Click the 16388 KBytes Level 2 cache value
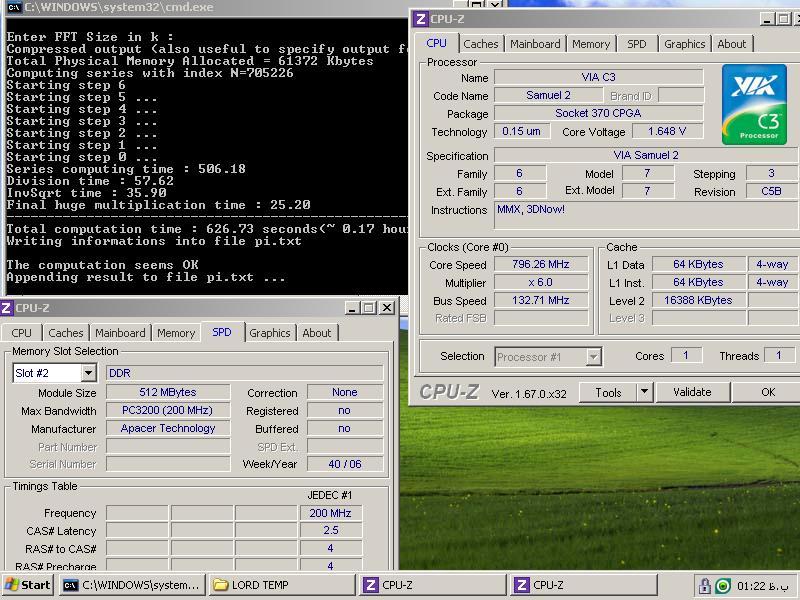 tap(698, 300)
